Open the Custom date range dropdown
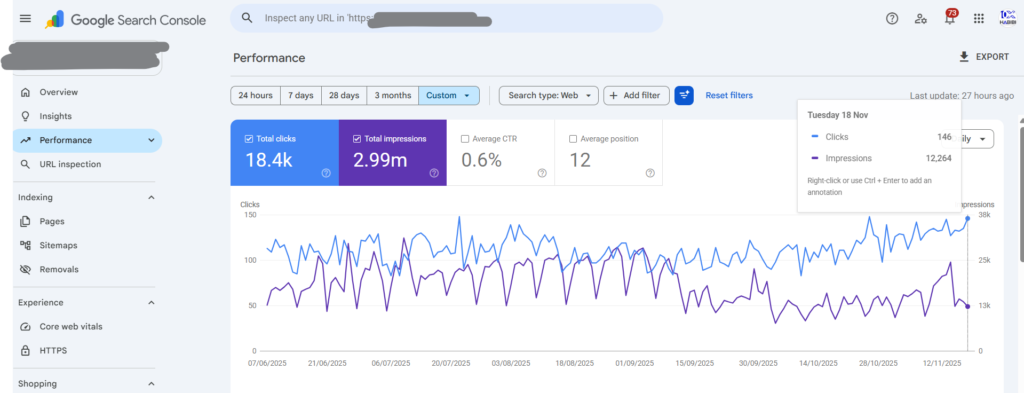Screen dimensions: 1024x393 tap(449, 95)
